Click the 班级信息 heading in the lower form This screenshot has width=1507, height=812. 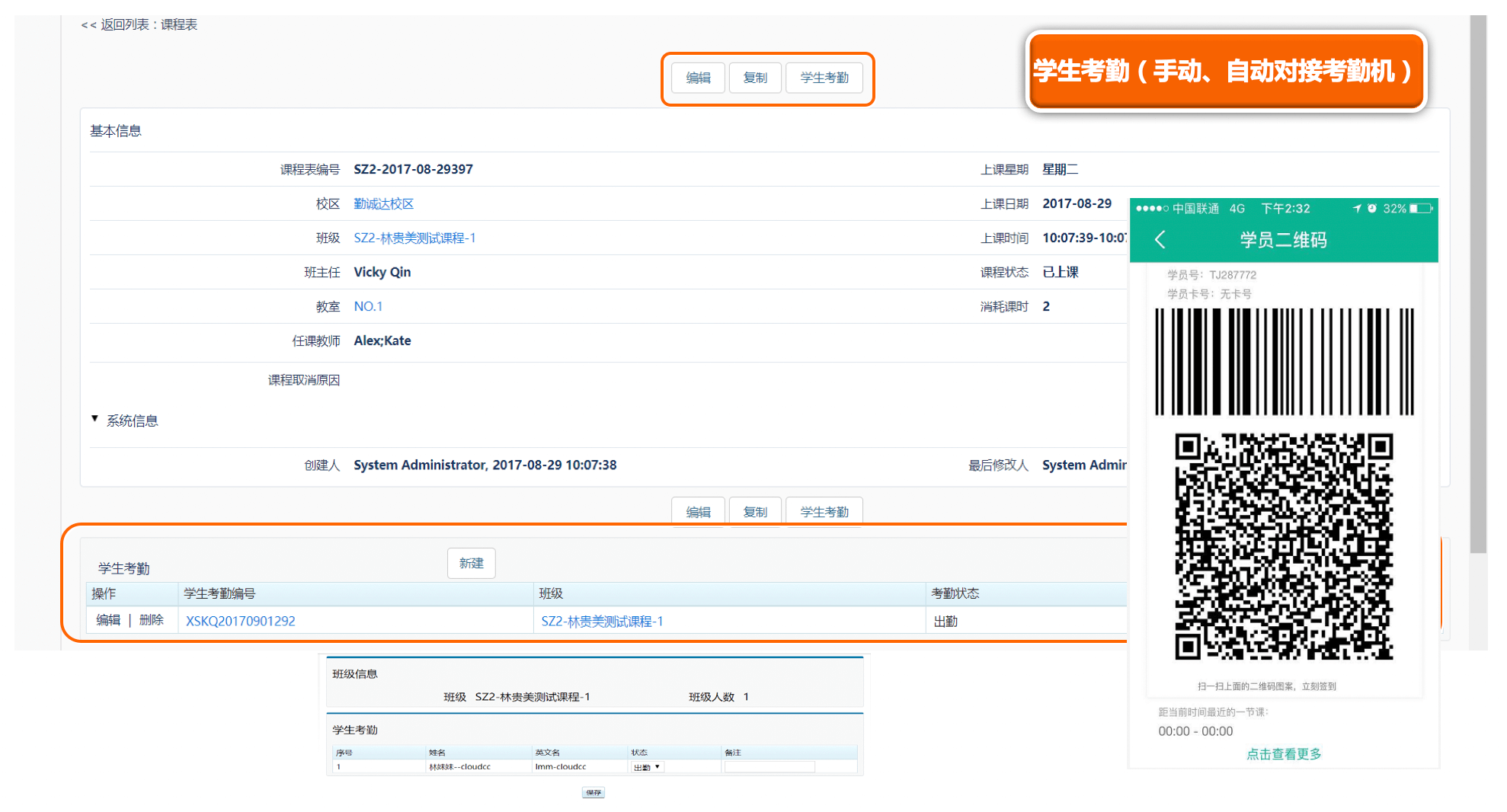pyautogui.click(x=355, y=674)
